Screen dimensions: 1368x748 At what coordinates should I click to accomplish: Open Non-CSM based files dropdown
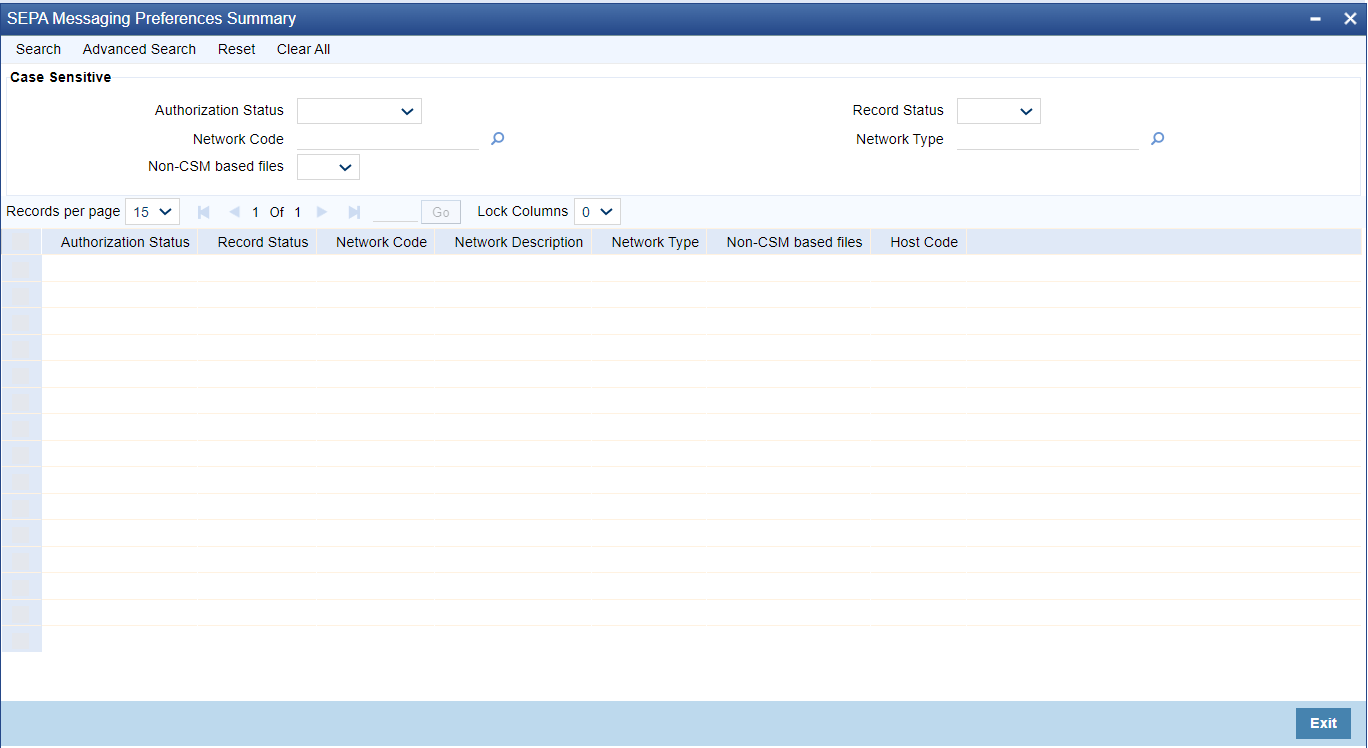(328, 167)
